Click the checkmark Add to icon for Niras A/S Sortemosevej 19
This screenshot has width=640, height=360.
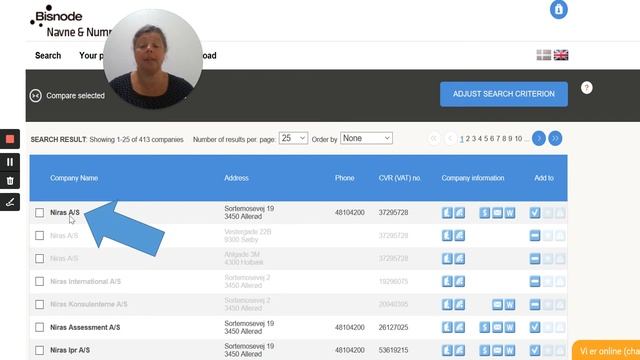[x=535, y=213]
